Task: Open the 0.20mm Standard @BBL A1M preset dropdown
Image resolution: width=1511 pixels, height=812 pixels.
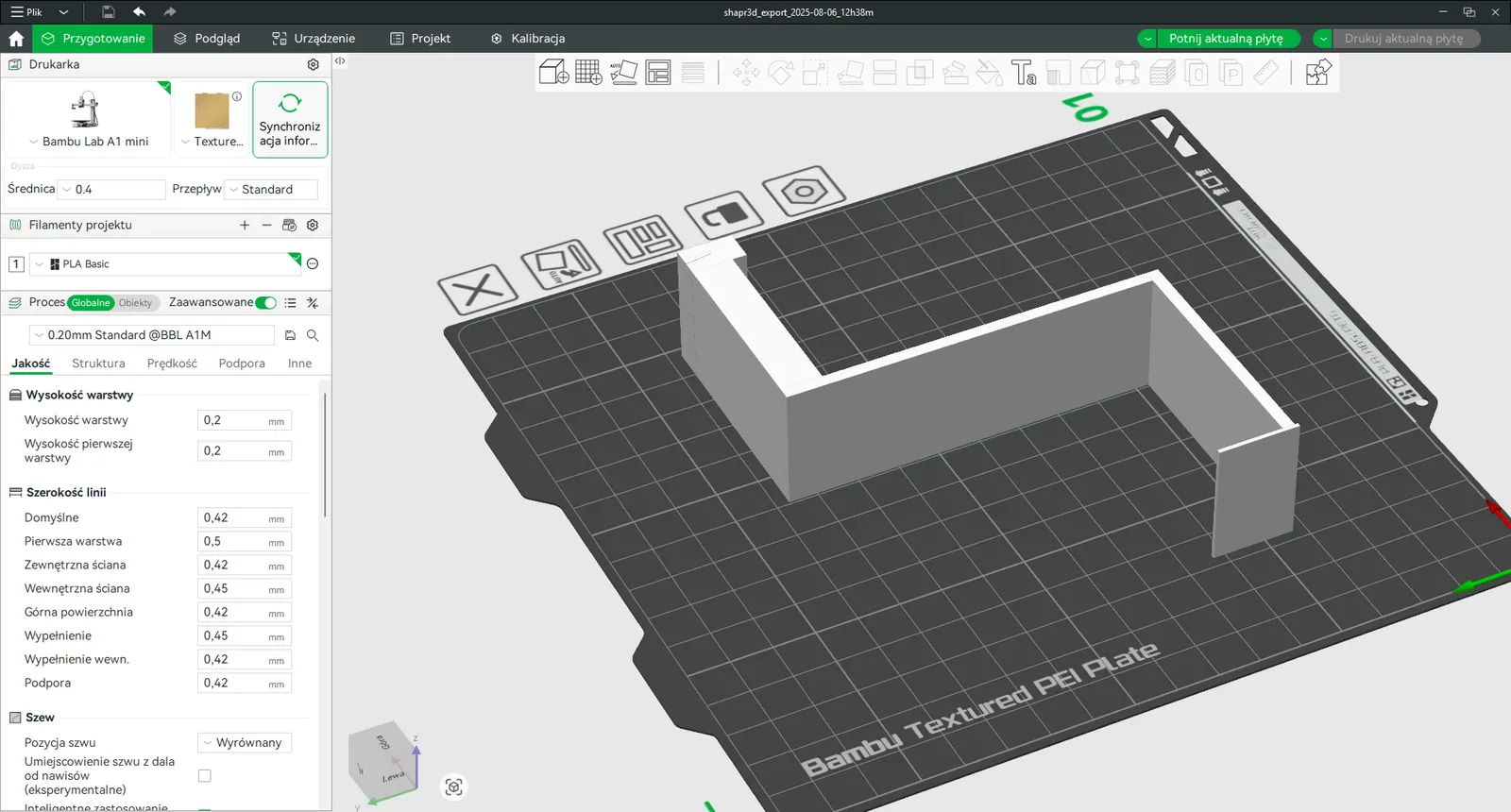Action: pyautogui.click(x=152, y=335)
